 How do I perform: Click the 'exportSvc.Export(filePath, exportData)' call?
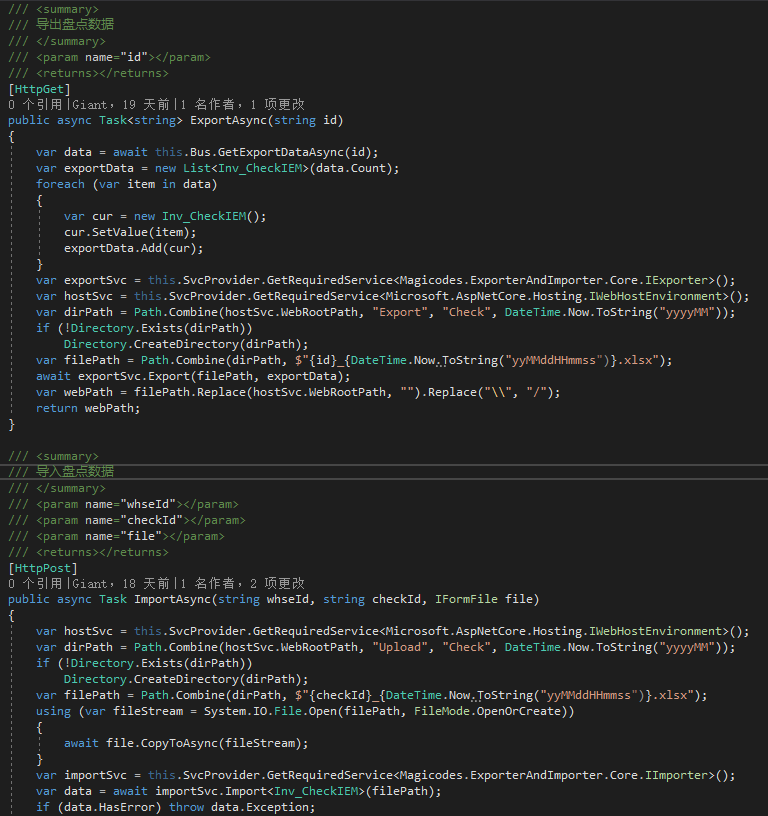pyautogui.click(x=211, y=376)
